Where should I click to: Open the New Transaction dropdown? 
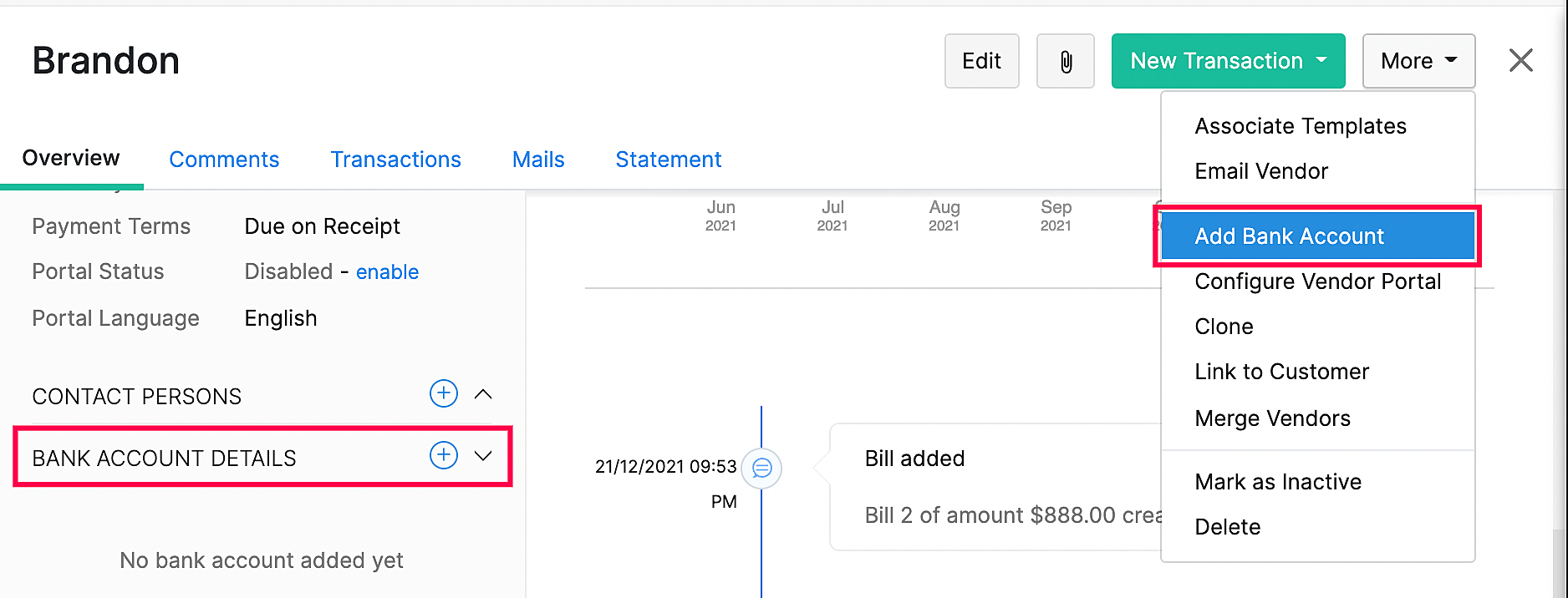point(1227,61)
